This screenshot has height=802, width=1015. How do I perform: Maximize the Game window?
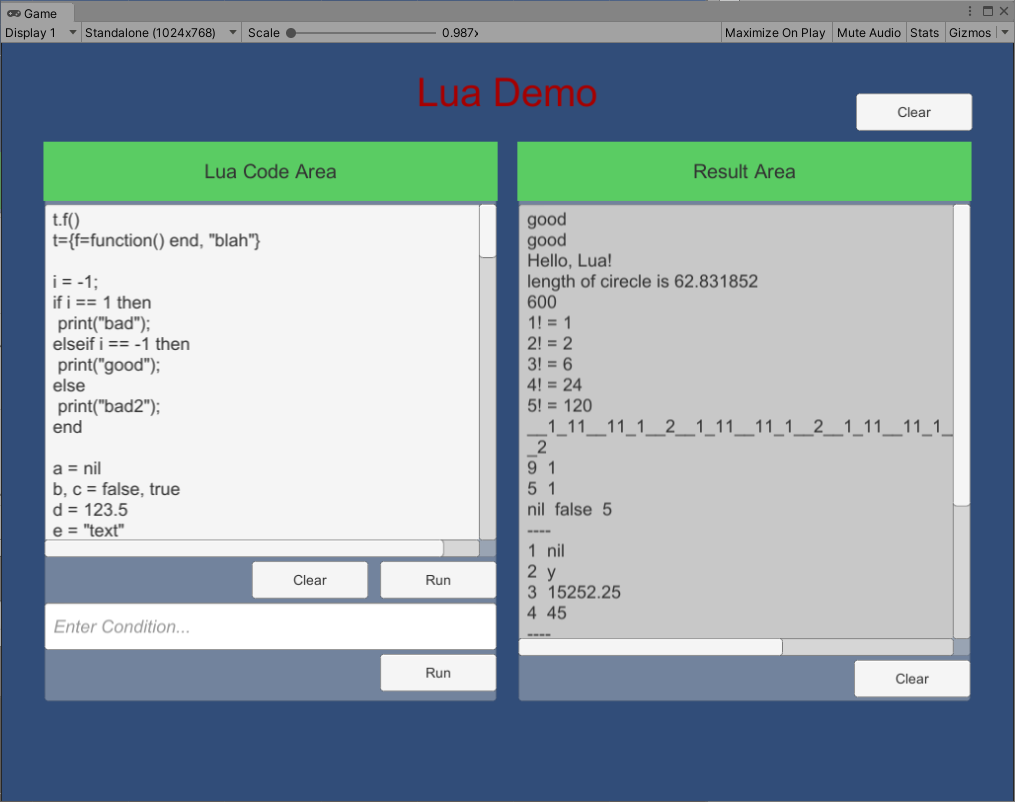[988, 11]
